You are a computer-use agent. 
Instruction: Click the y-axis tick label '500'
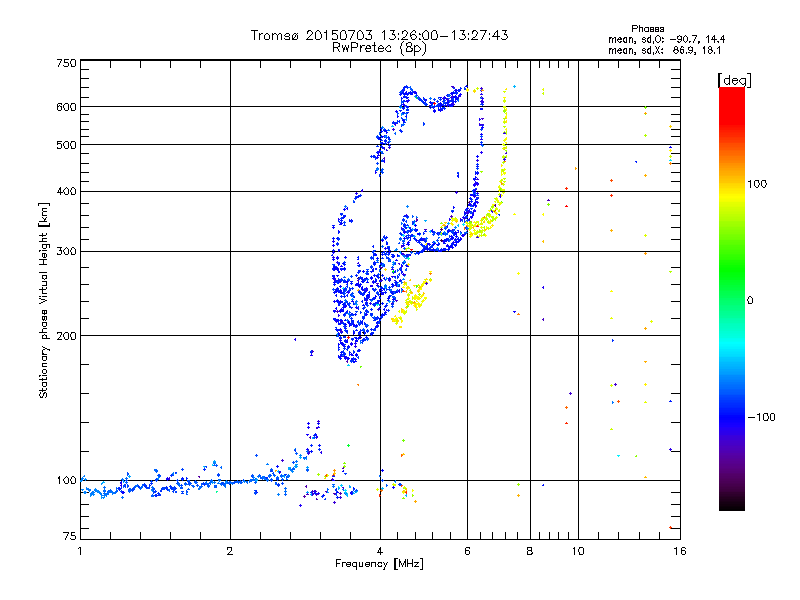tap(66, 145)
